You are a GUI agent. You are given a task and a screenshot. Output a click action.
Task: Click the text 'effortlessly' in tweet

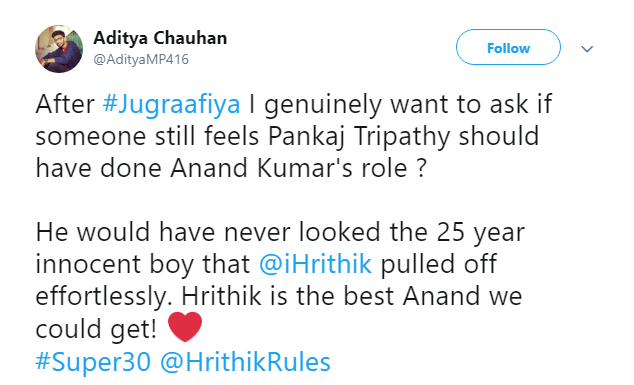(x=100, y=296)
